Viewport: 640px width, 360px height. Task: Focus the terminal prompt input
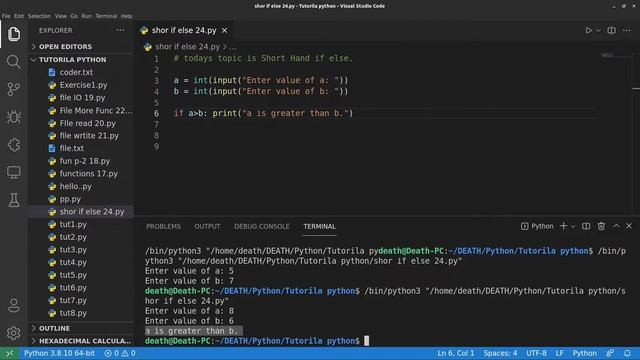[367, 341]
